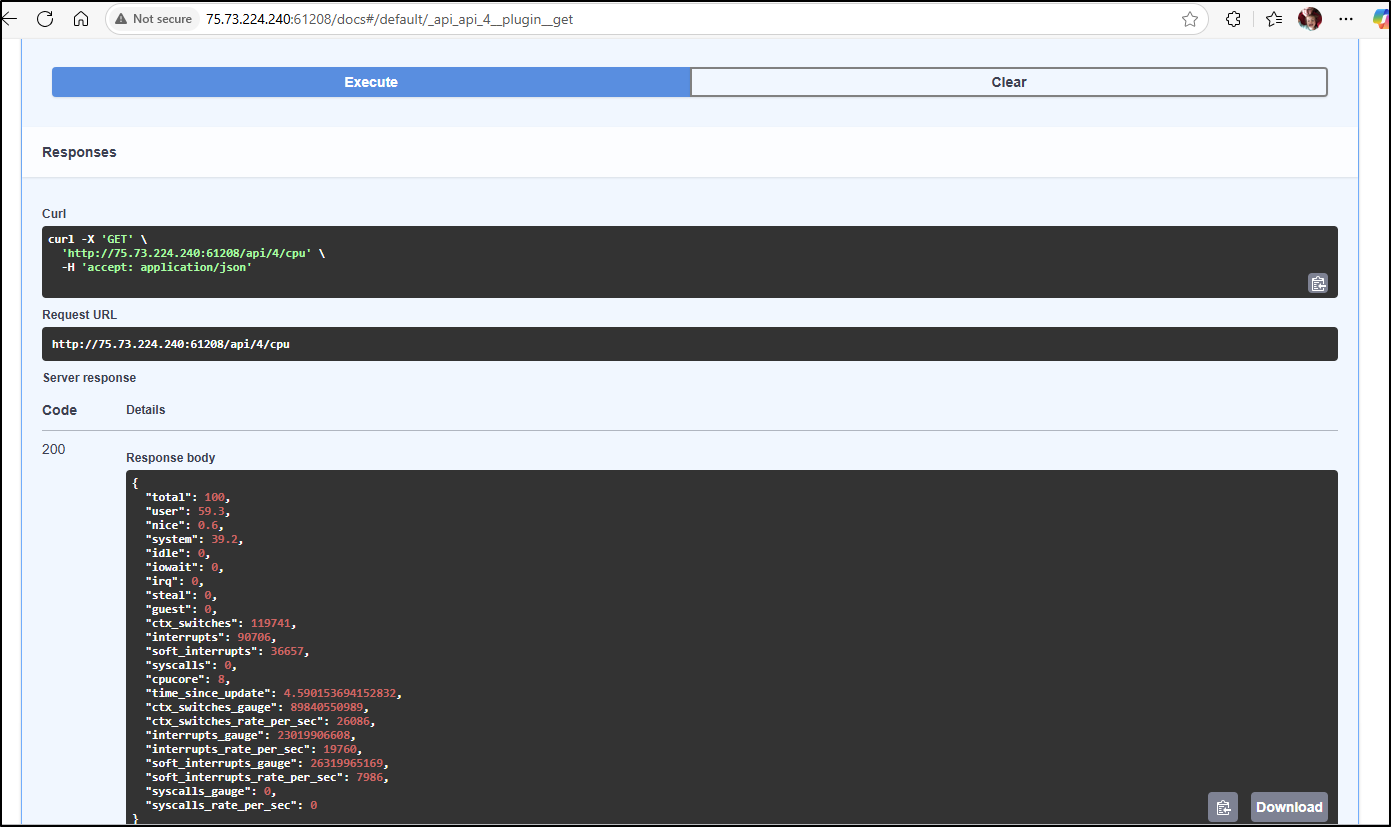Open the Favorites list icon
This screenshot has height=827, width=1391.
pyautogui.click(x=1274, y=19)
